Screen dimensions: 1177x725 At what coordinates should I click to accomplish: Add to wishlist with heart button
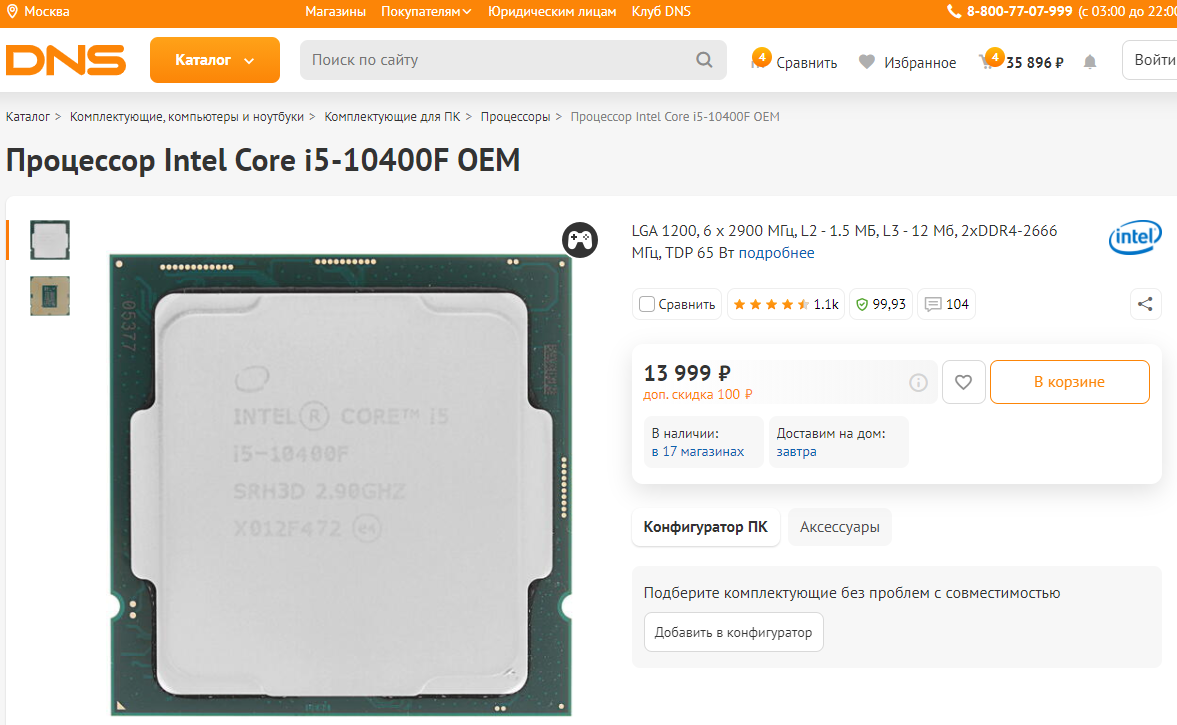(963, 382)
